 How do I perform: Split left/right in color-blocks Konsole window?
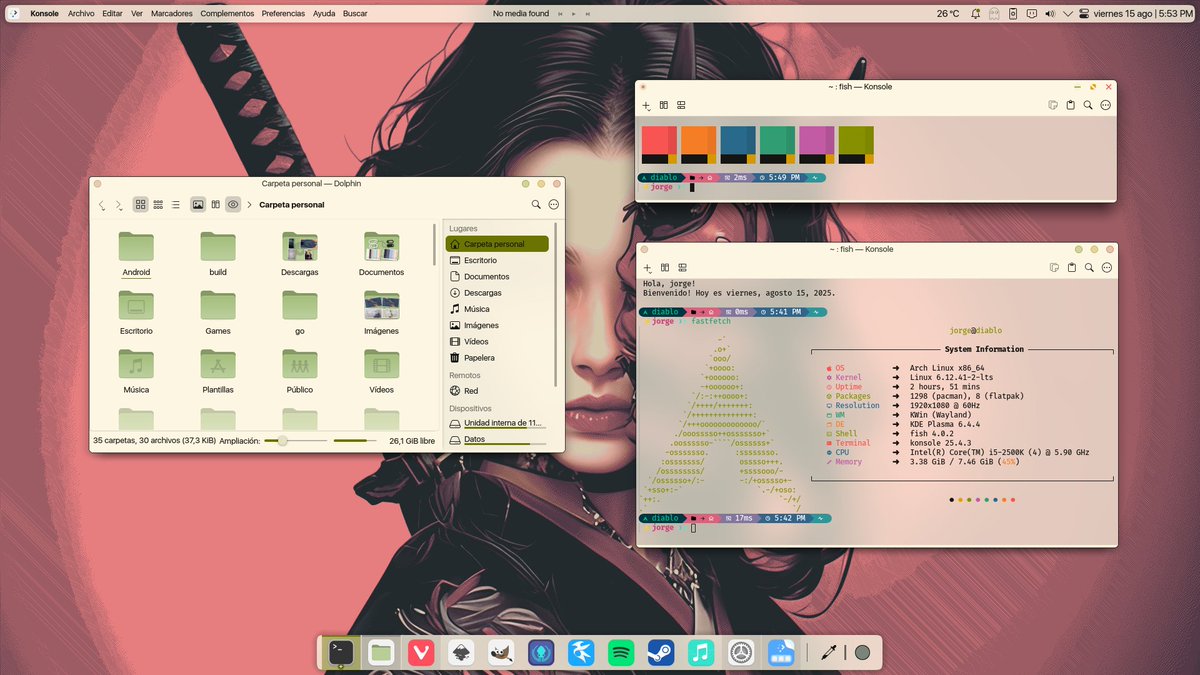(x=664, y=105)
